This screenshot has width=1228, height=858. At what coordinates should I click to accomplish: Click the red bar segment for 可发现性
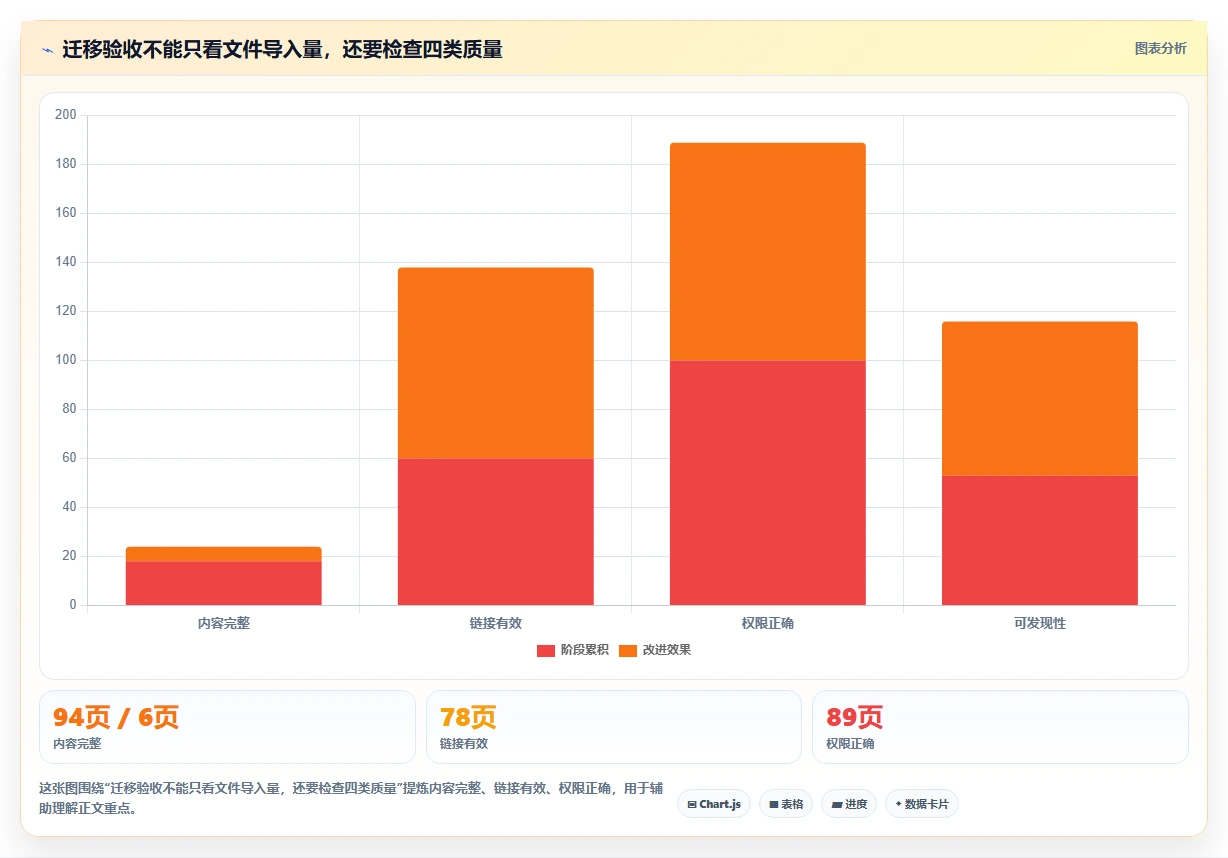click(1040, 540)
